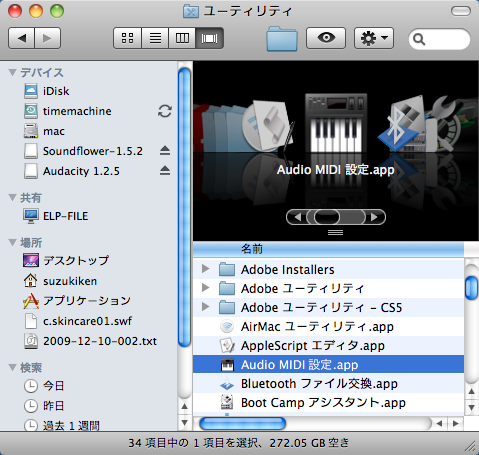
Task: Click the Cover Flow right arrow
Action: pos(374,217)
